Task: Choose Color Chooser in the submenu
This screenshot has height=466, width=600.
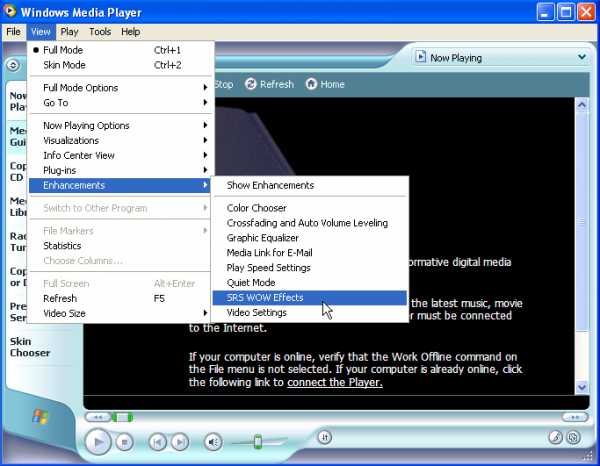Action: (310, 208)
